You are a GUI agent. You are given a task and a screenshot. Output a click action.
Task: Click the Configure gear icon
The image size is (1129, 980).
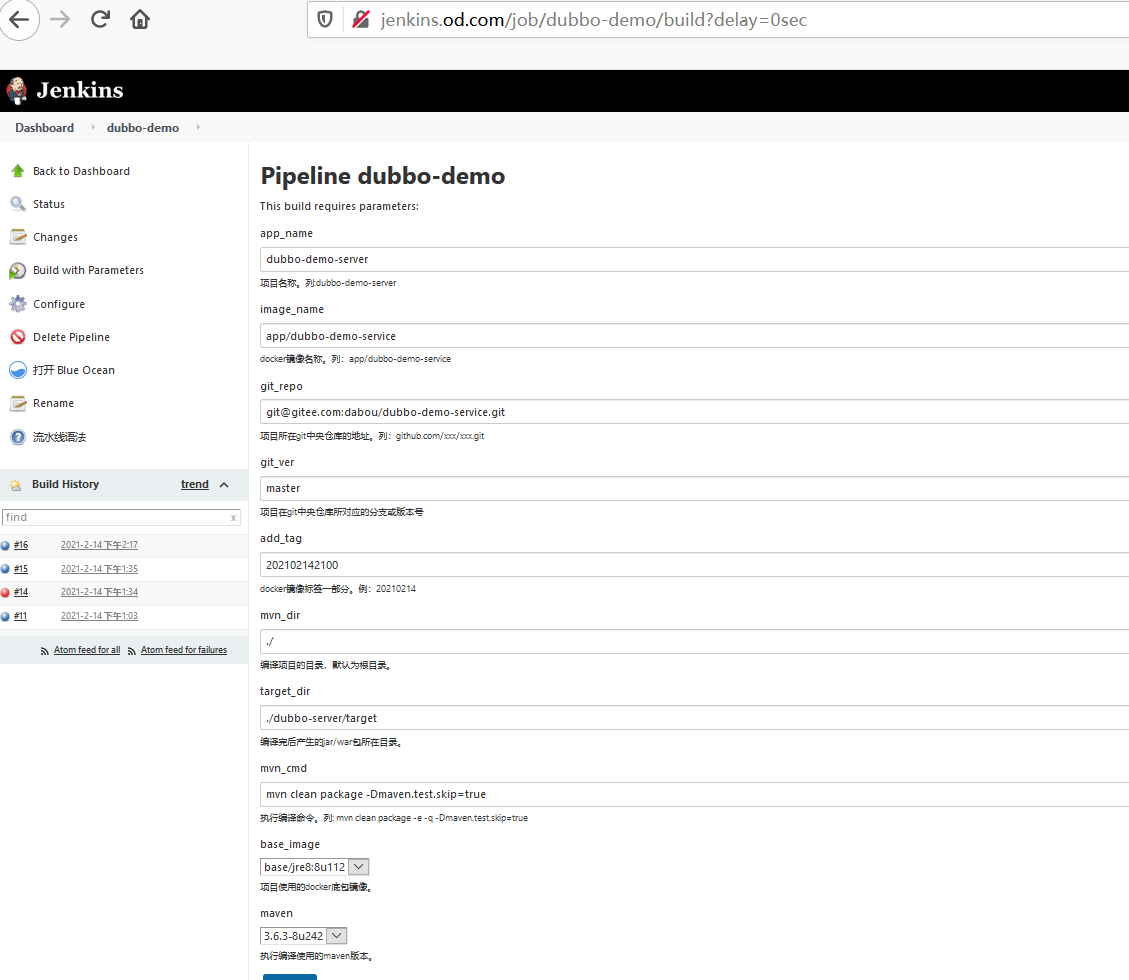tap(18, 304)
